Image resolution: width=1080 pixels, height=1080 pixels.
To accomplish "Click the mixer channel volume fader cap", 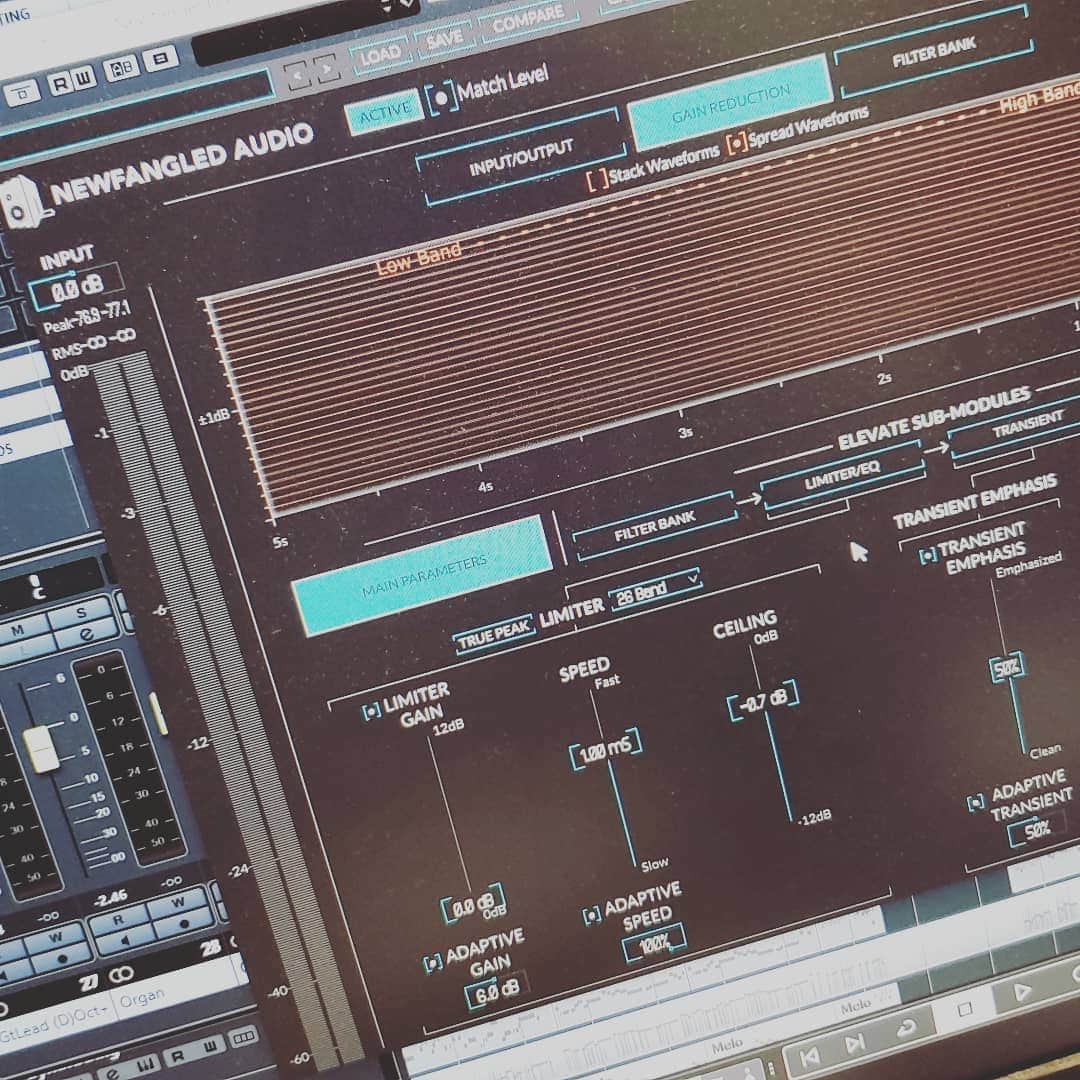I will point(41,748).
